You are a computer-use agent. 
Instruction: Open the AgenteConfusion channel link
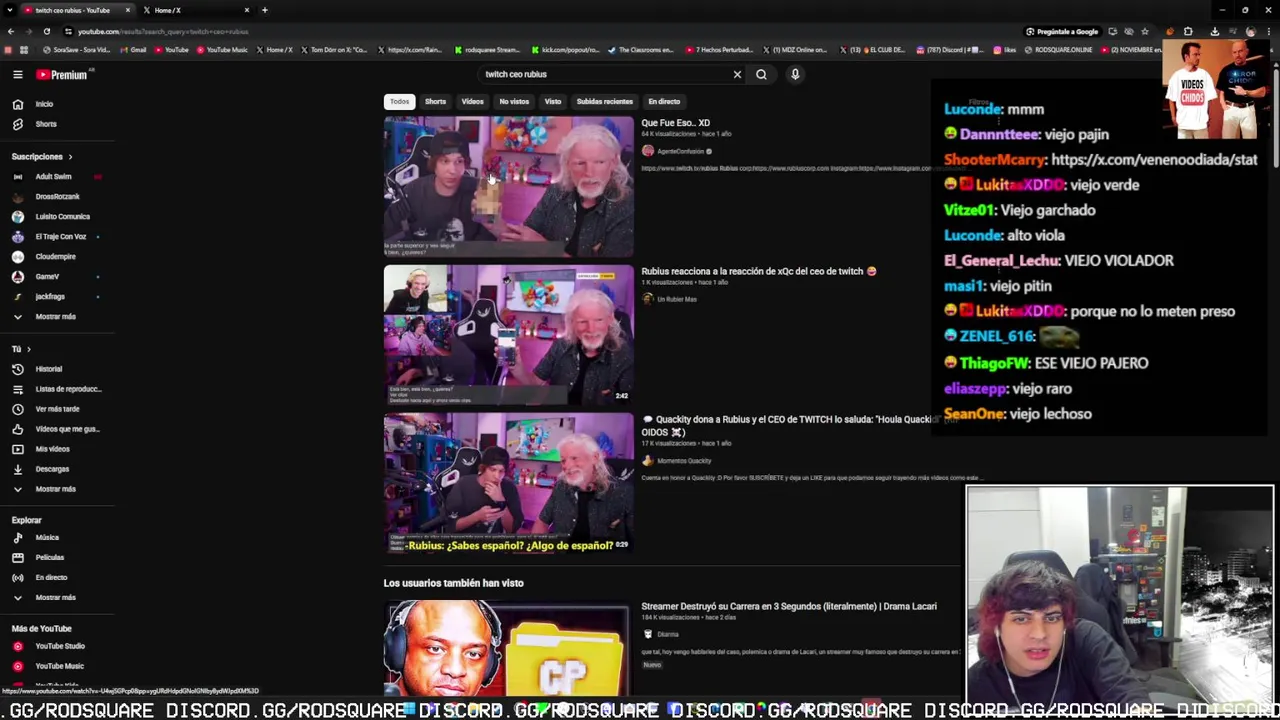[680, 151]
